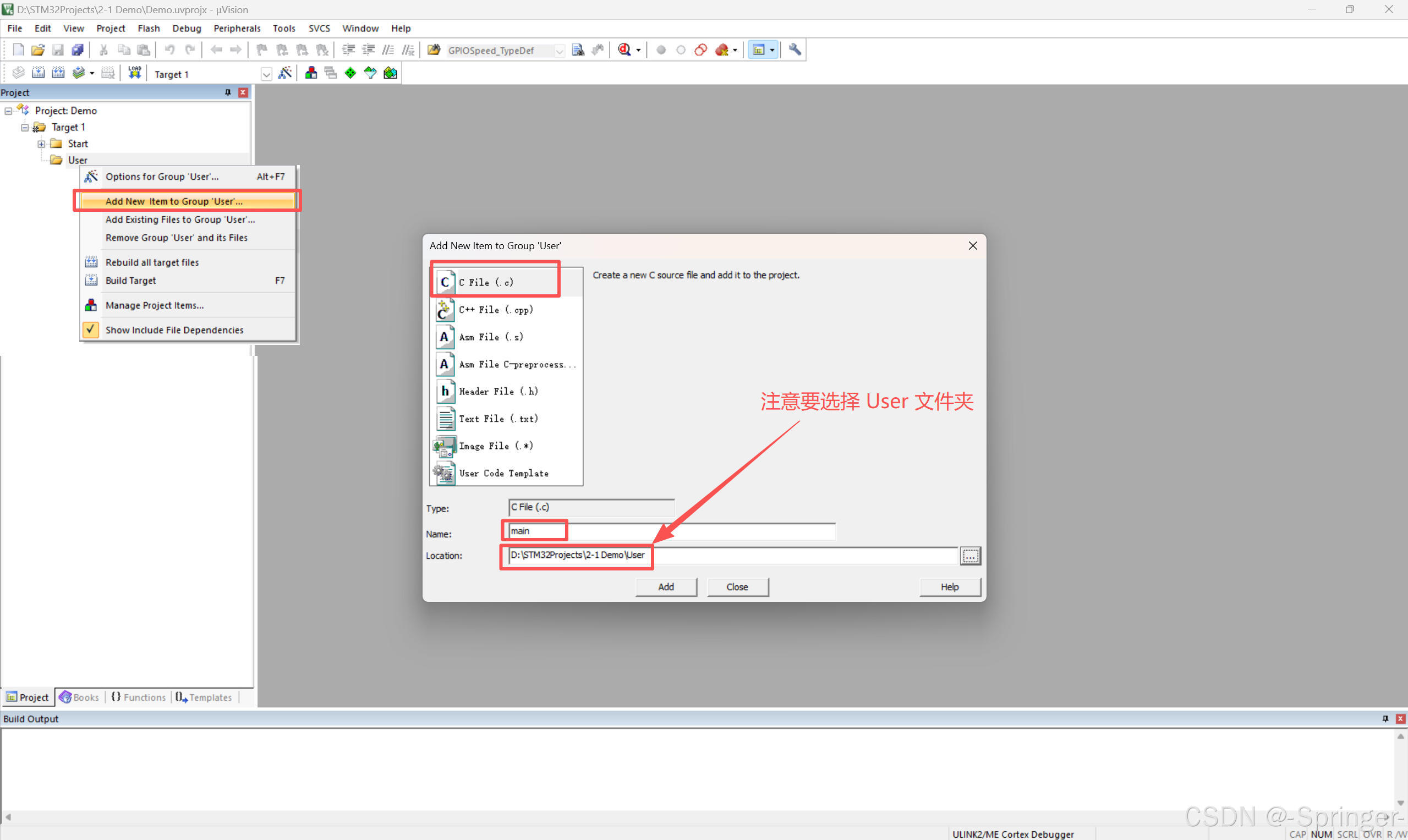Click the Open file toolbar icon
Screen dimensions: 1408x840
[38, 50]
